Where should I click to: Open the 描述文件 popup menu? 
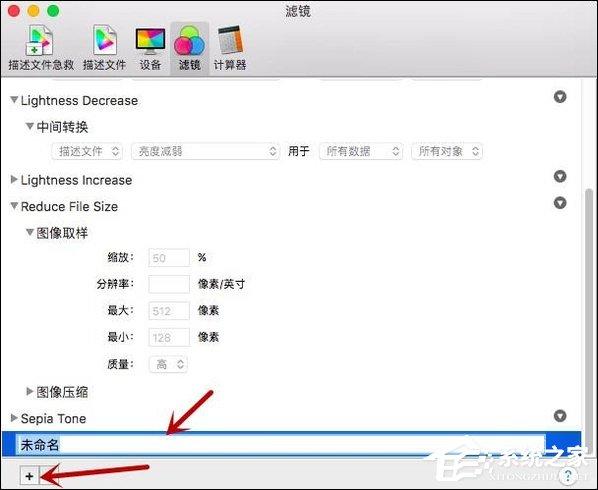tap(87, 151)
